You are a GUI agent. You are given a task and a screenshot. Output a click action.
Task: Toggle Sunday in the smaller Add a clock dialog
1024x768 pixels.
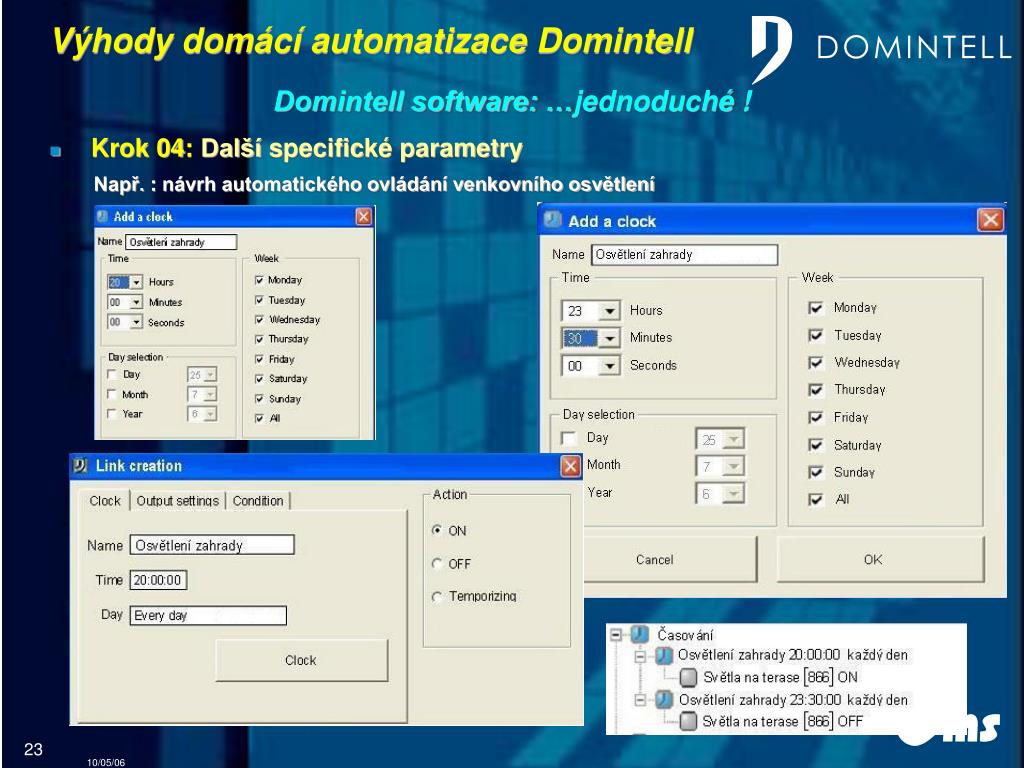(259, 399)
